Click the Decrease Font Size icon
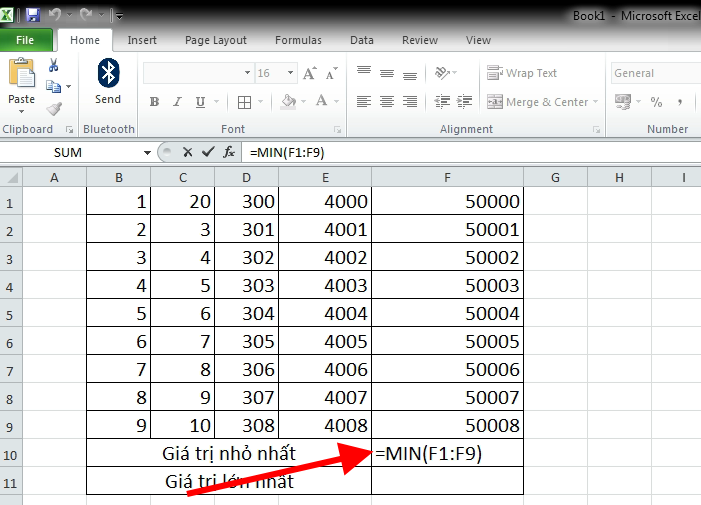This screenshot has height=505, width=701. [331, 73]
